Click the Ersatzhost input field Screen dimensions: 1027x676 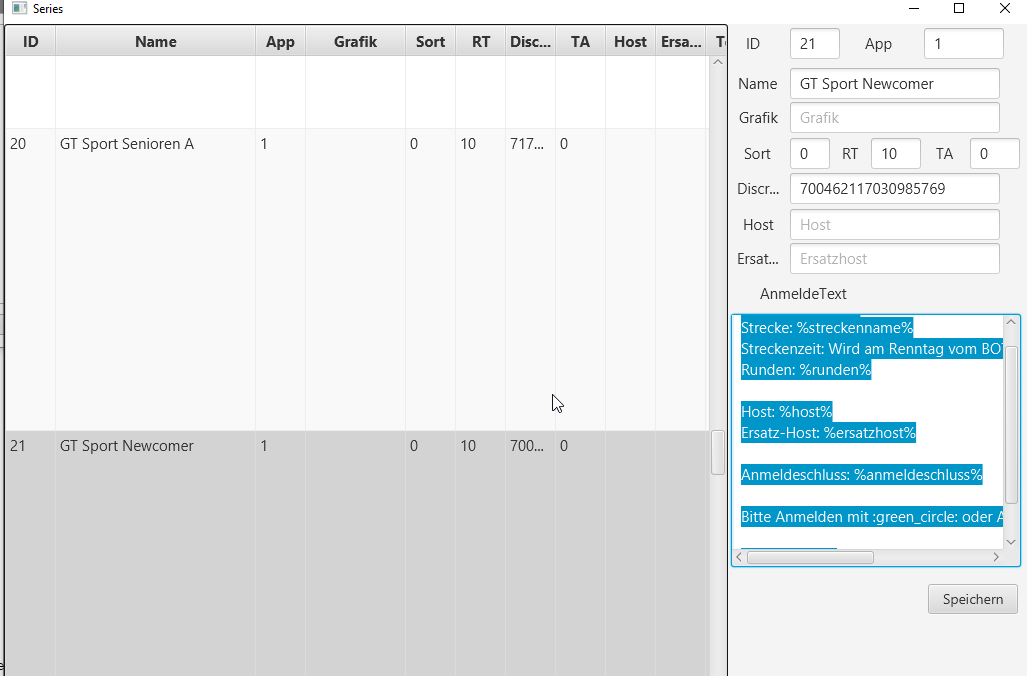(x=894, y=259)
